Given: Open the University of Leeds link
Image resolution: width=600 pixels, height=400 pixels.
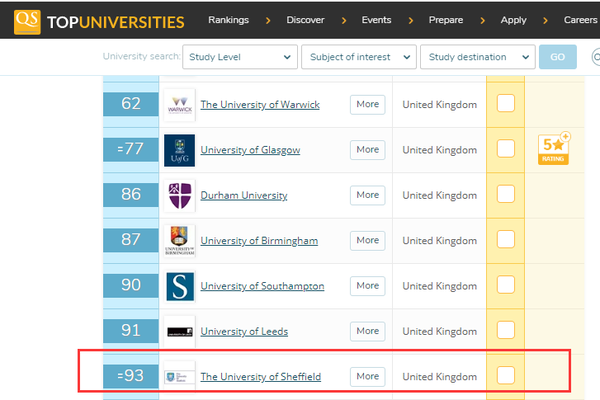Looking at the screenshot, I should (x=244, y=331).
